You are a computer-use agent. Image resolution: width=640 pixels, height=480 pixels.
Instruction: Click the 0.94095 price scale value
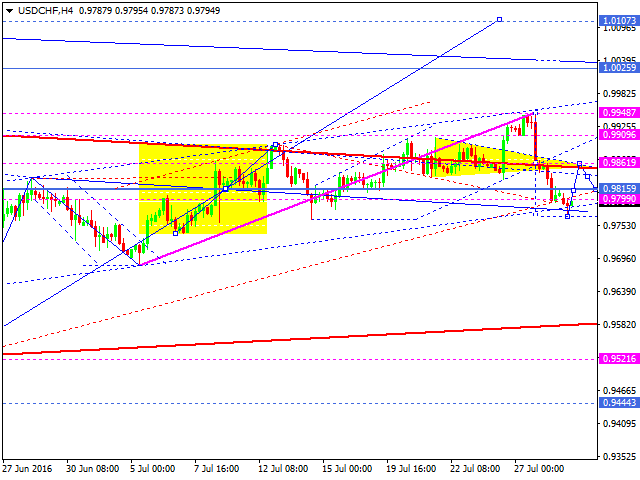point(619,424)
